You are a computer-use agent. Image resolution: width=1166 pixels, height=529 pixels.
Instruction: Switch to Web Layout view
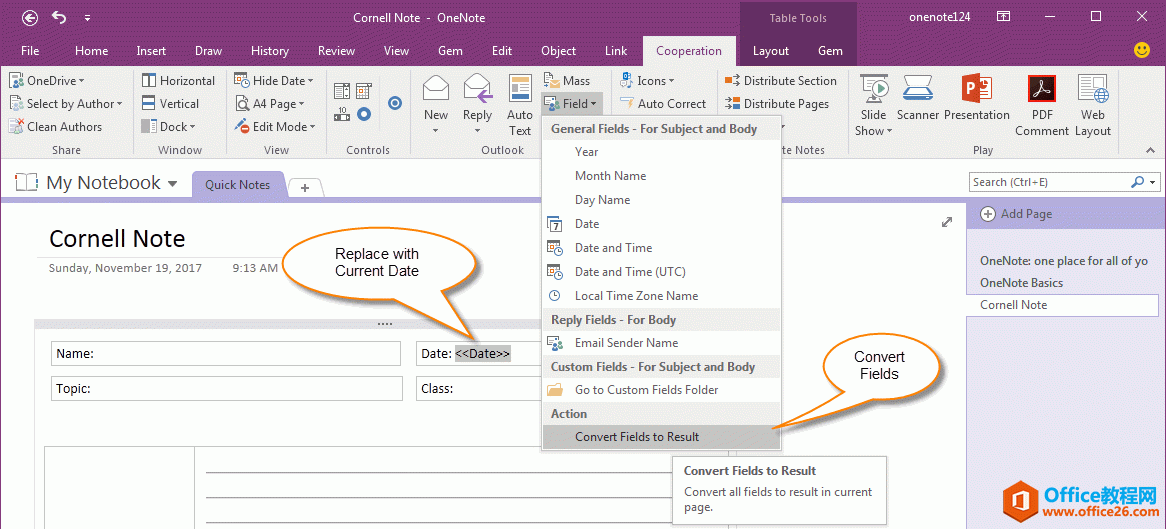point(1092,104)
